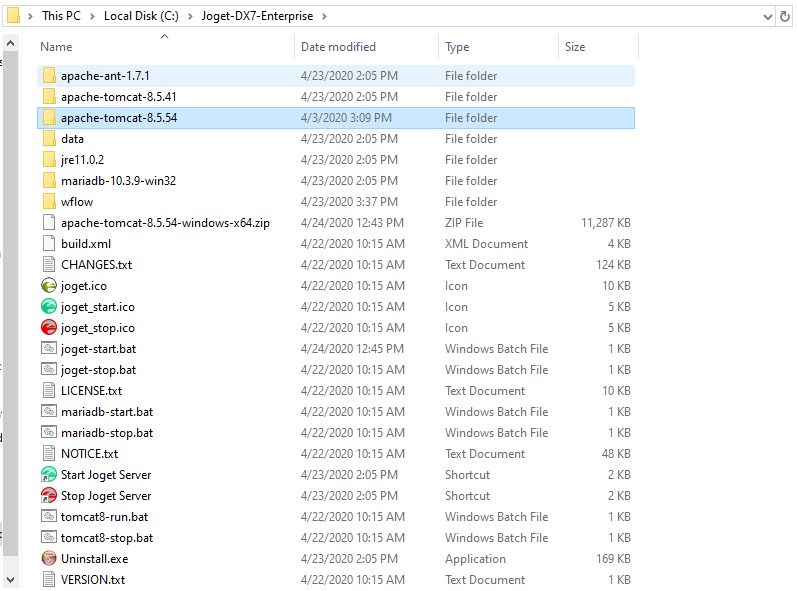Select the joget.ico green icon file
Image resolution: width=798 pixels, height=591 pixels.
49,286
